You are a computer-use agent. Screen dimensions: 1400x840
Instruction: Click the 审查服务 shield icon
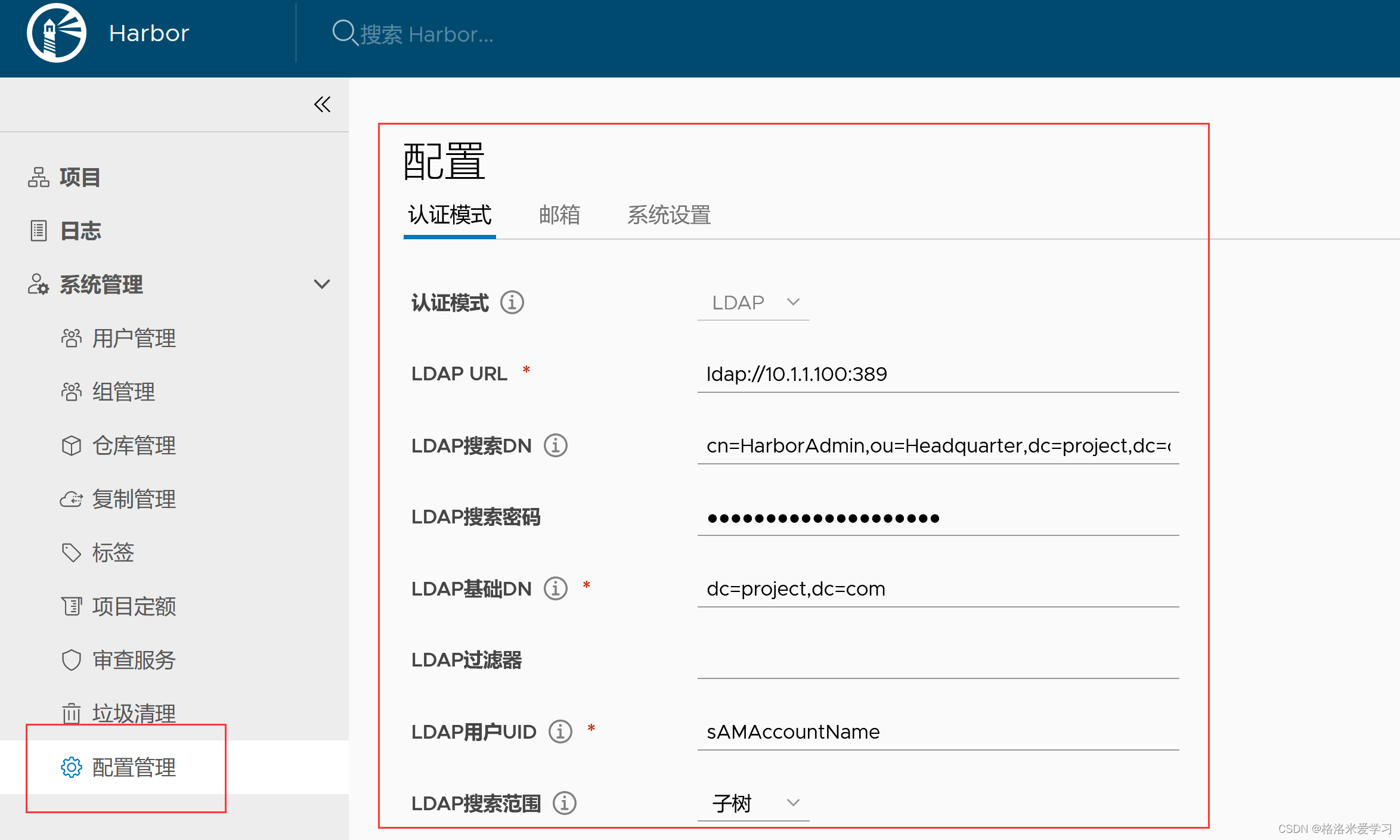pos(72,660)
